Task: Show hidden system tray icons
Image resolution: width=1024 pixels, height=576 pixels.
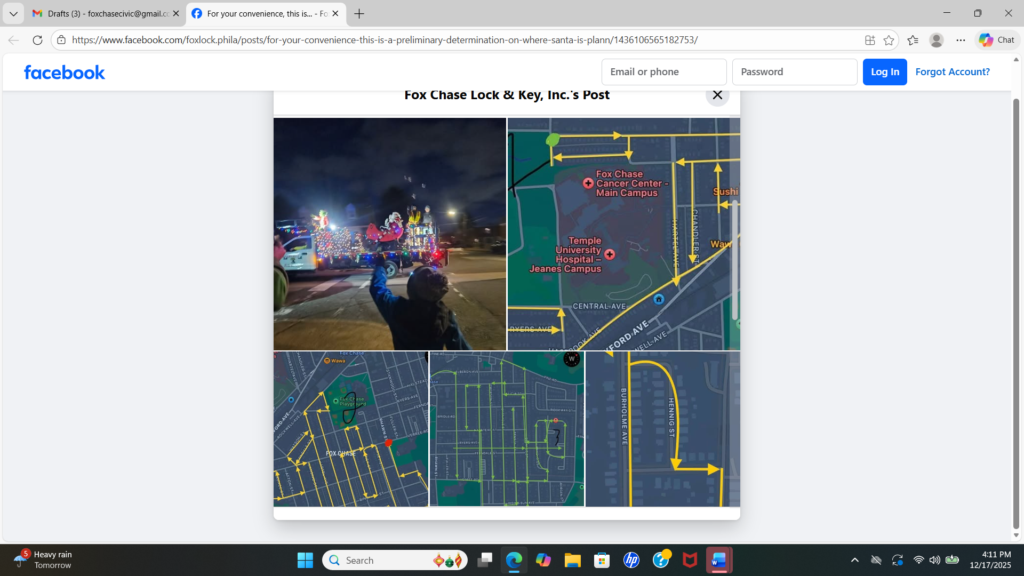Action: point(855,560)
